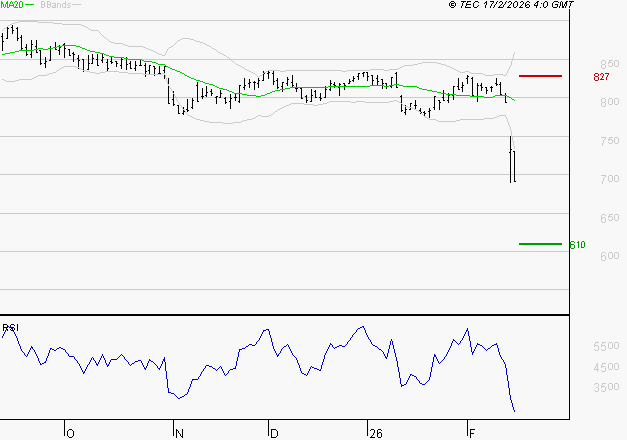Click the green 610 price label
Viewport: 627px width, 440px height.
[577, 244]
